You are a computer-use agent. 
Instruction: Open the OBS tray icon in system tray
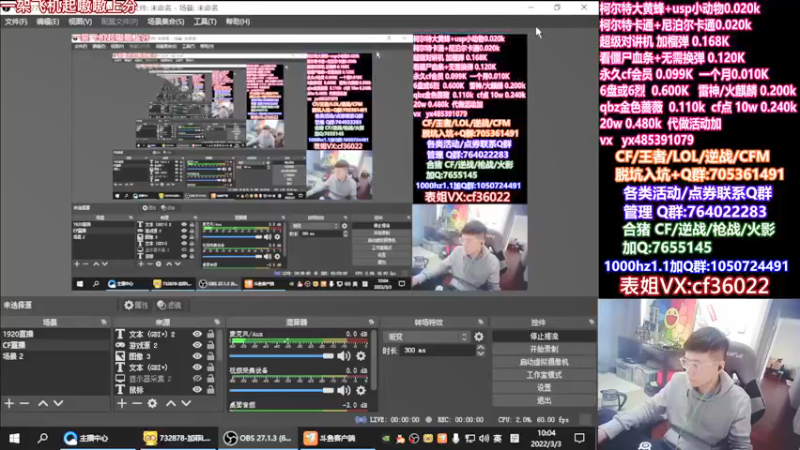coord(414,439)
